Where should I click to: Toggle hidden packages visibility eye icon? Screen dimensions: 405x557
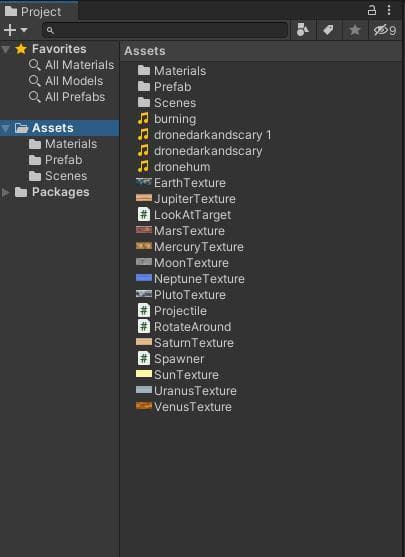click(385, 30)
